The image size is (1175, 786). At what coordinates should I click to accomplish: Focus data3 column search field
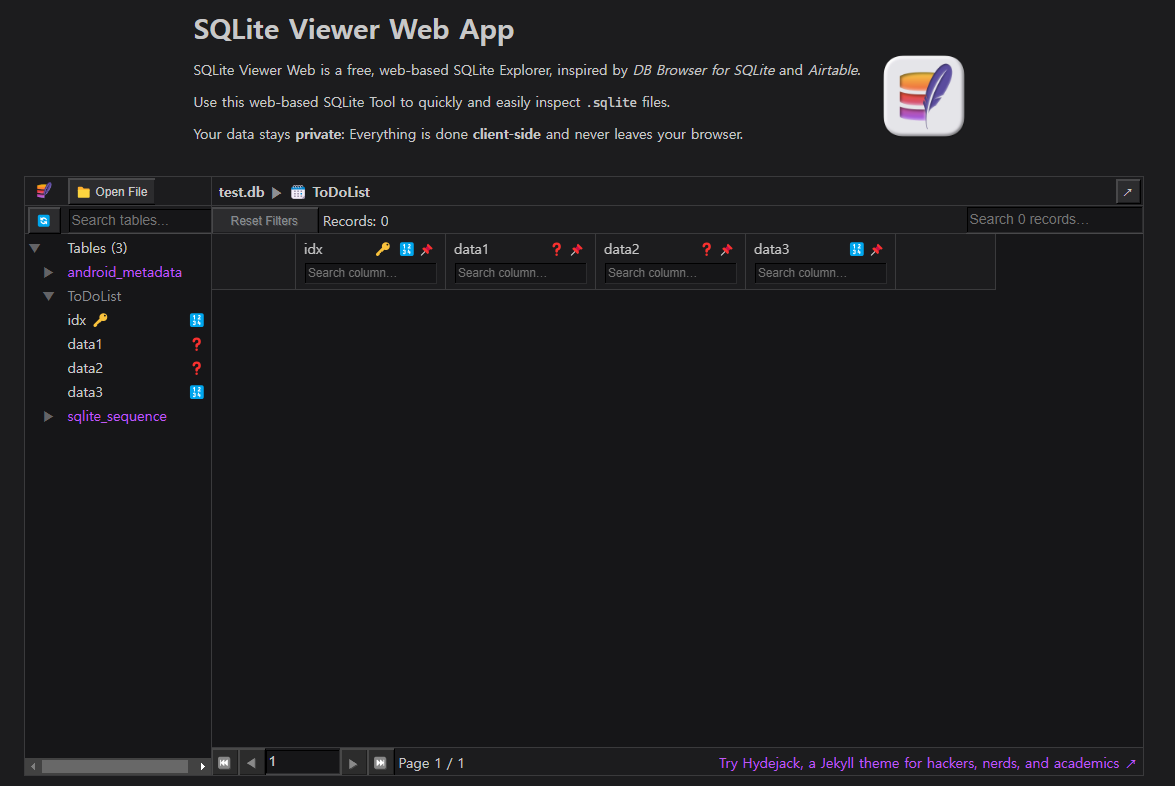820,273
